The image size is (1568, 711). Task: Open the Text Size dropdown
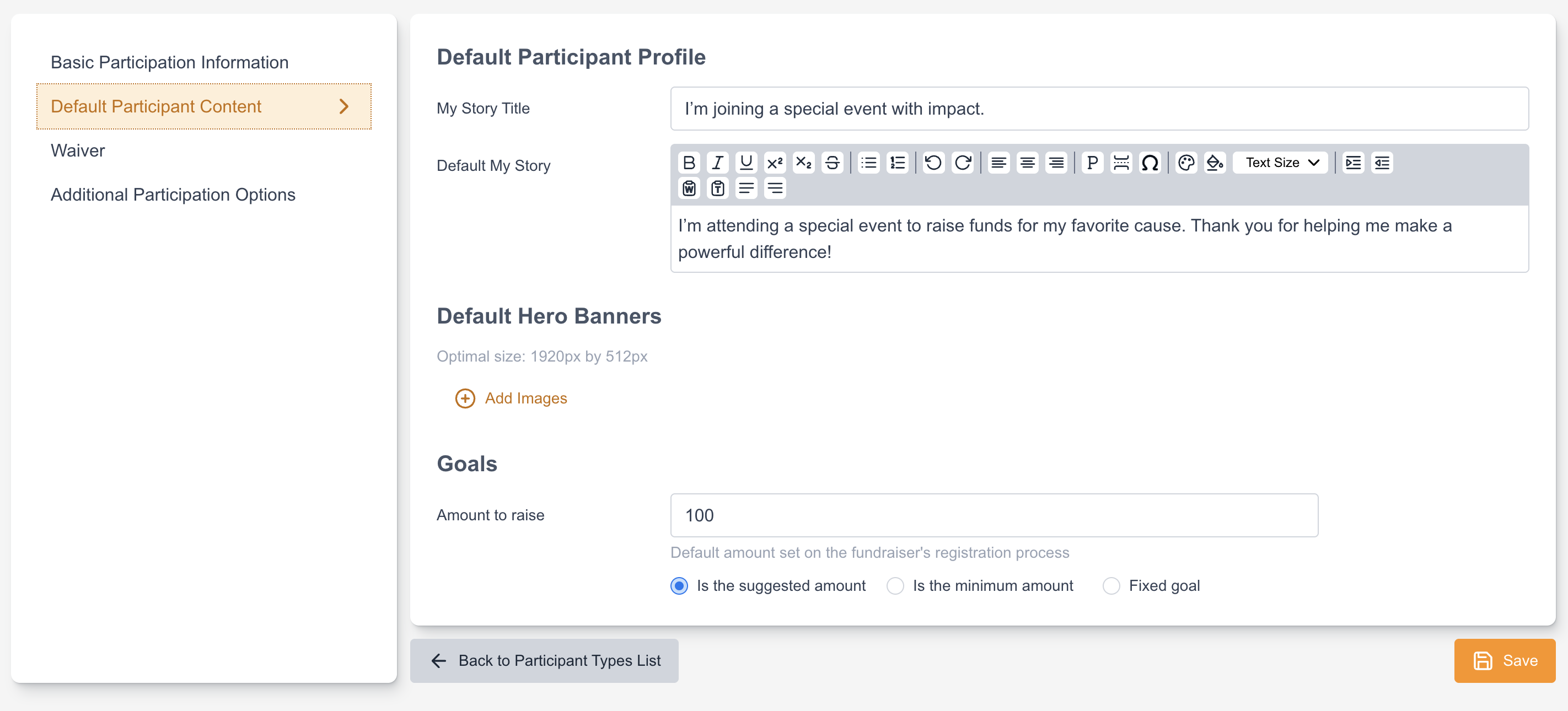click(x=1281, y=163)
